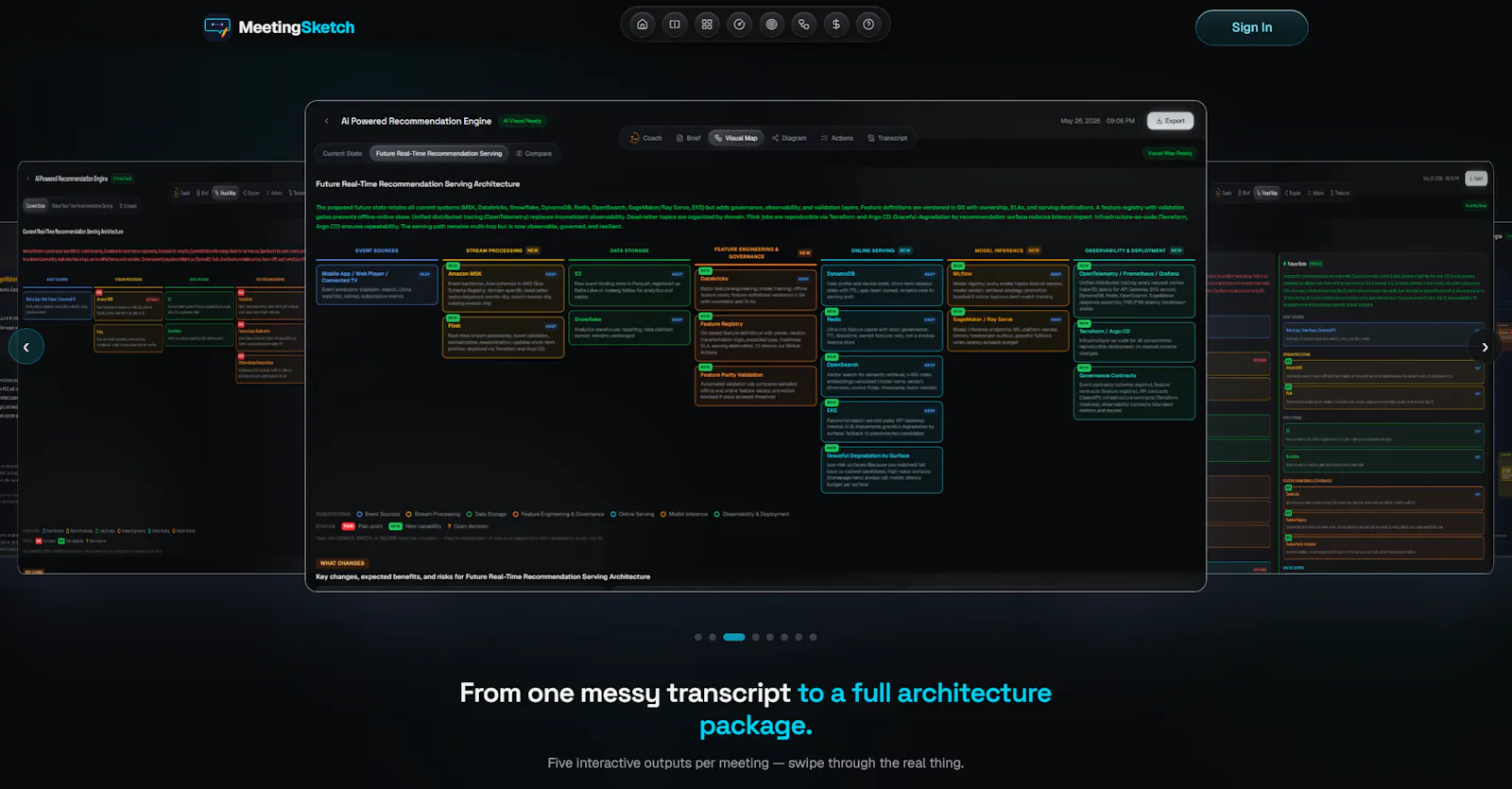Open the OpenSearch card
The width and height of the screenshot is (1512, 789).
point(883,375)
